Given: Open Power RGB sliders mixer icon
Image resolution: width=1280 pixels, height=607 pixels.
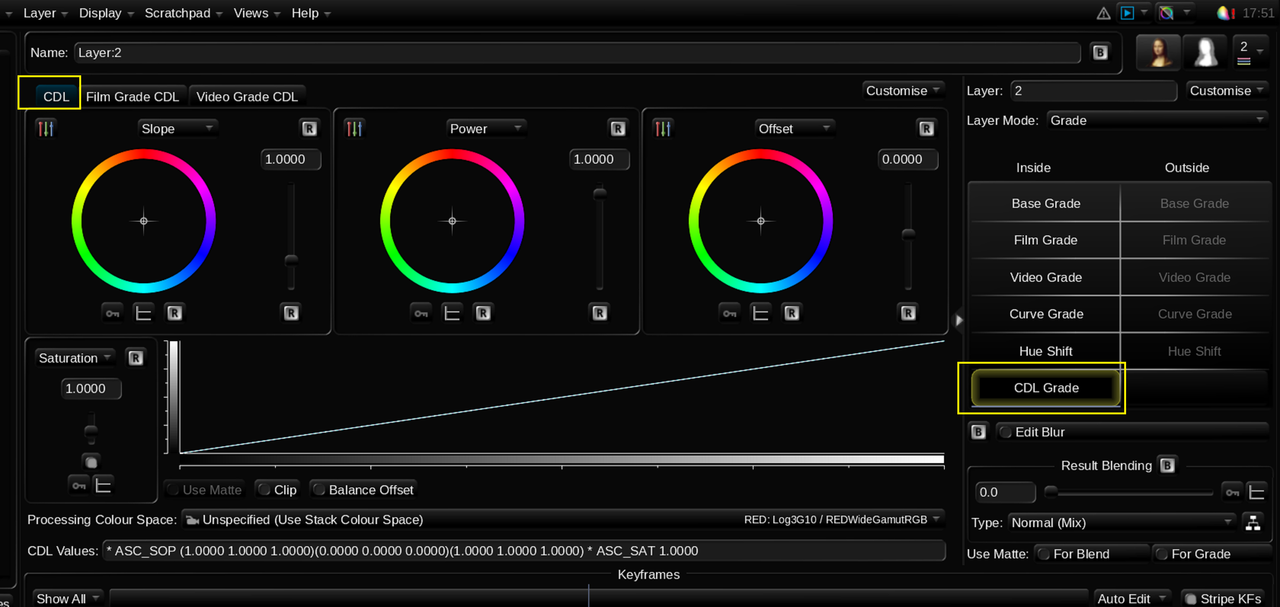Looking at the screenshot, I should (354, 128).
